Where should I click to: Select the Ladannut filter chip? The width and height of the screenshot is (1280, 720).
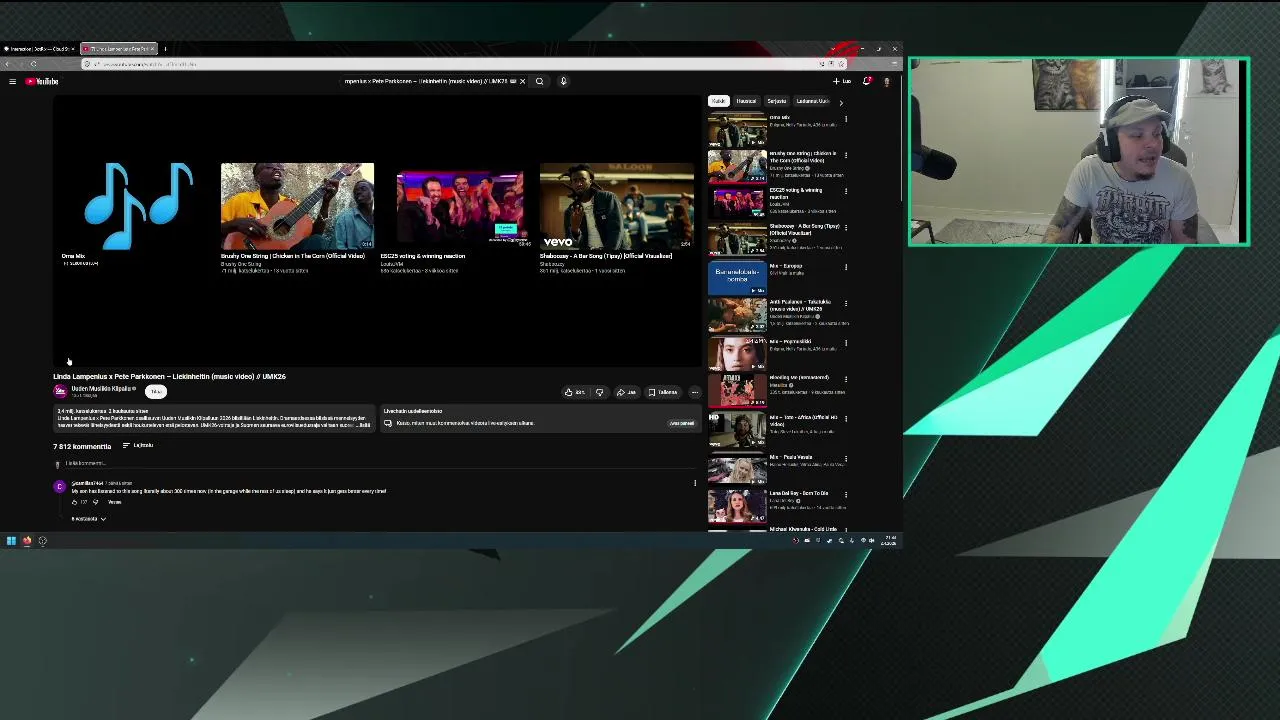coord(813,101)
